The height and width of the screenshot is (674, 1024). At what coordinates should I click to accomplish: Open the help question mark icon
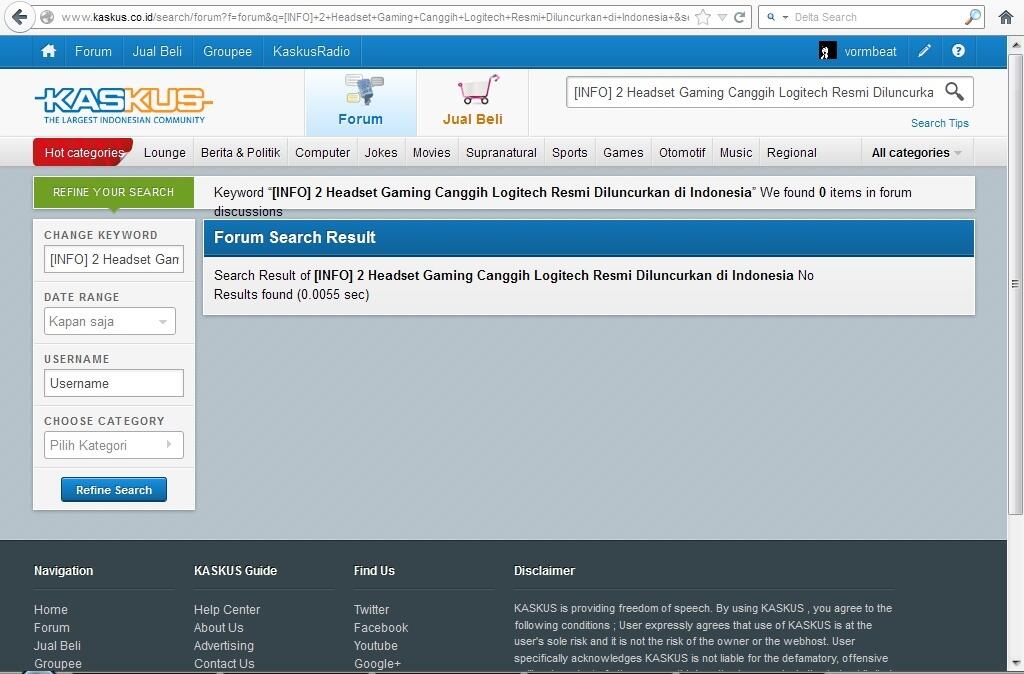(958, 51)
